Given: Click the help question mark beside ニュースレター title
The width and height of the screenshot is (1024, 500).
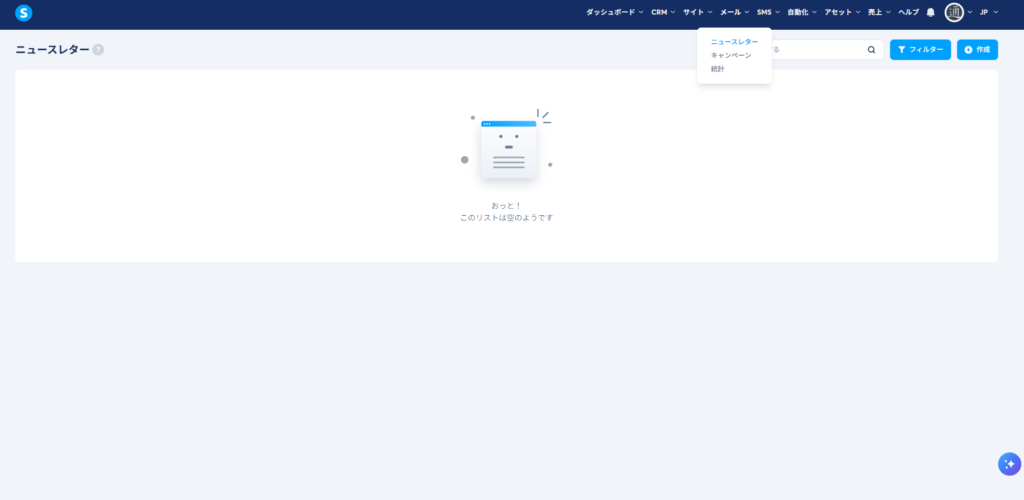Looking at the screenshot, I should 98,49.
